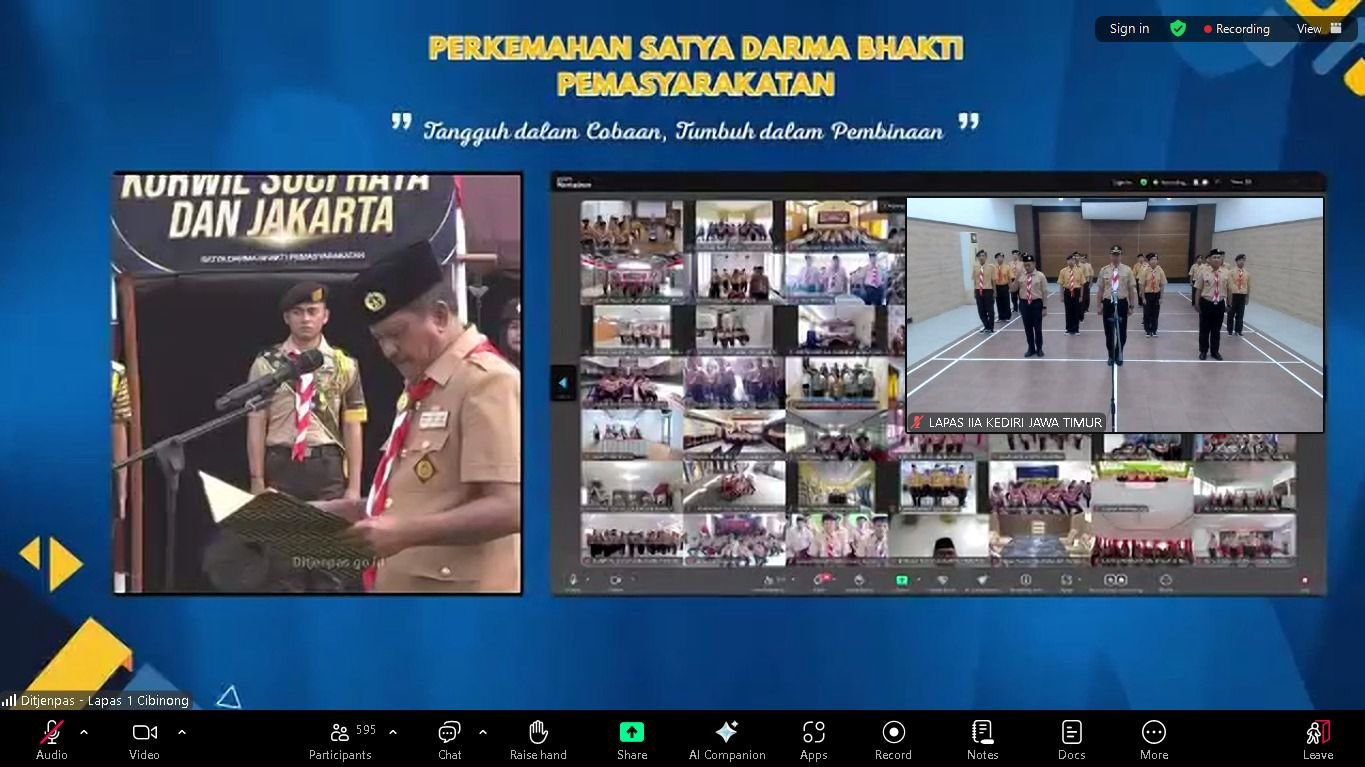
Task: Click 'Ditjenpas - Lapas 1 Cibinong' name label
Action: [x=104, y=701]
